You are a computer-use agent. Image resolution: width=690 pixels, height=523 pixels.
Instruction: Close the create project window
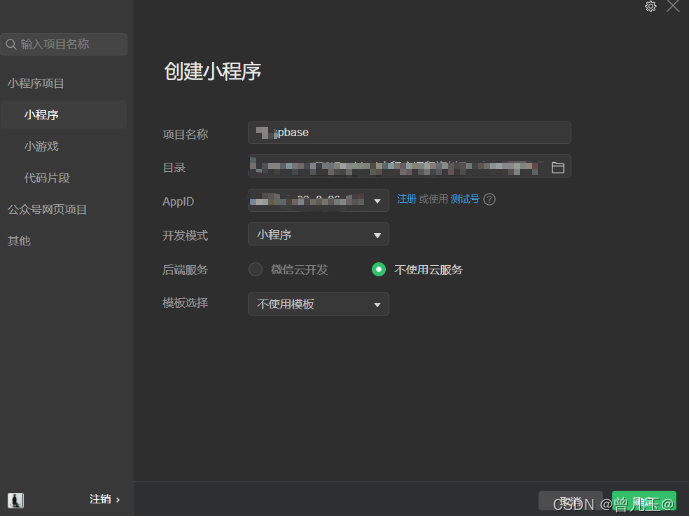click(x=673, y=6)
